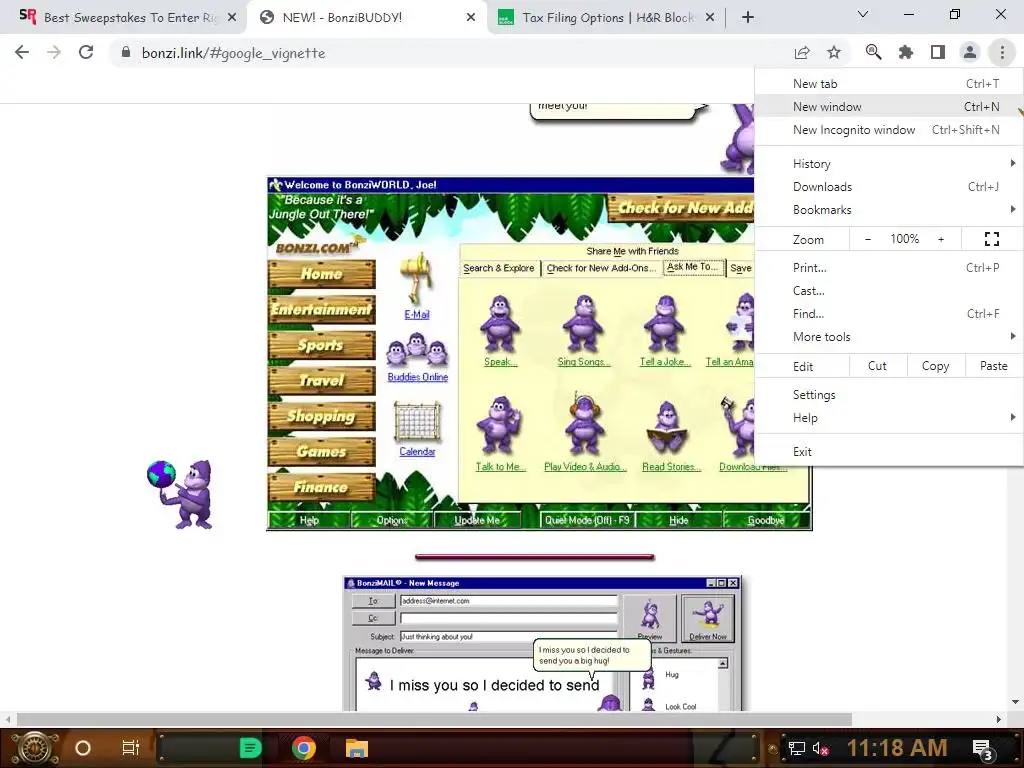Image resolution: width=1024 pixels, height=768 pixels.
Task: Close the Chrome three-dot menu button
Action: (1002, 52)
